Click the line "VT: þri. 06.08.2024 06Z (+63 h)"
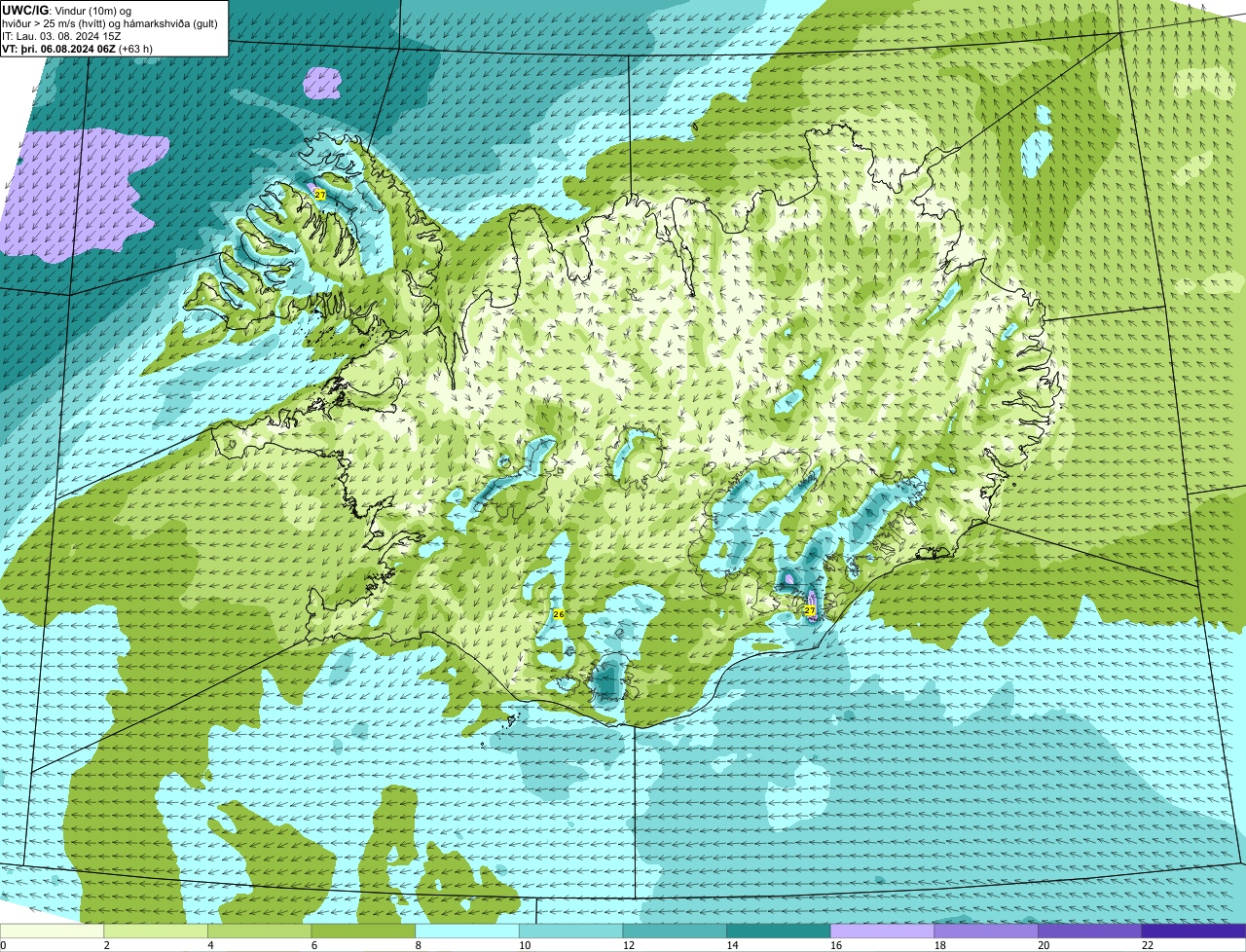Screen dimensions: 1246x952 click(77, 49)
